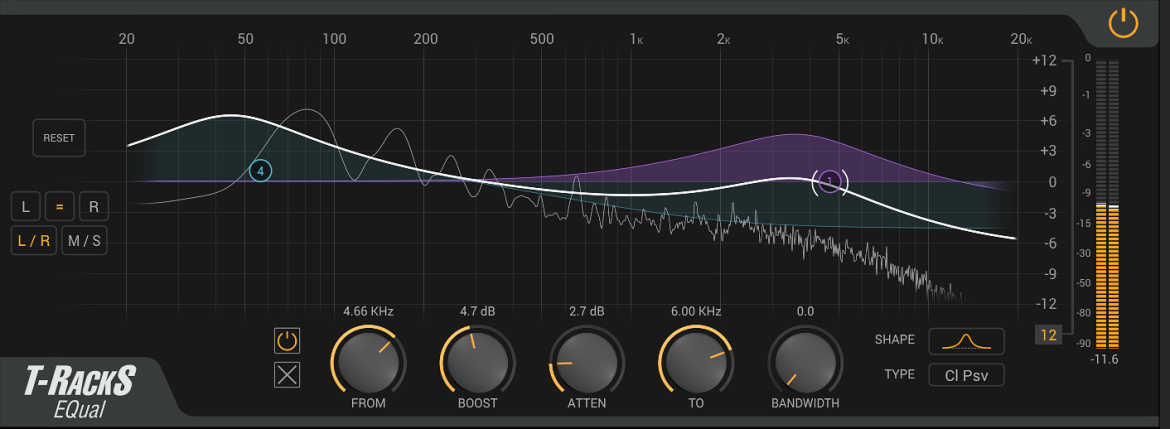Click the BOOST knob
This screenshot has height=429, width=1170.
(x=478, y=361)
